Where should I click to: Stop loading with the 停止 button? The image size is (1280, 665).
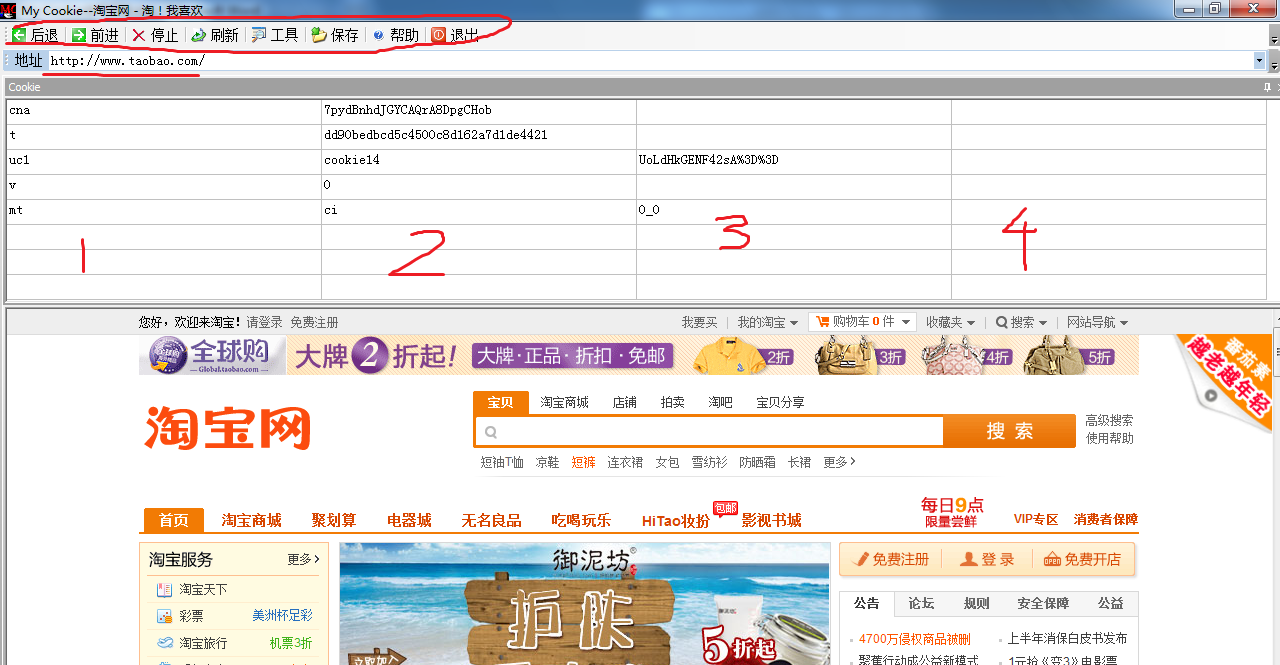(155, 35)
